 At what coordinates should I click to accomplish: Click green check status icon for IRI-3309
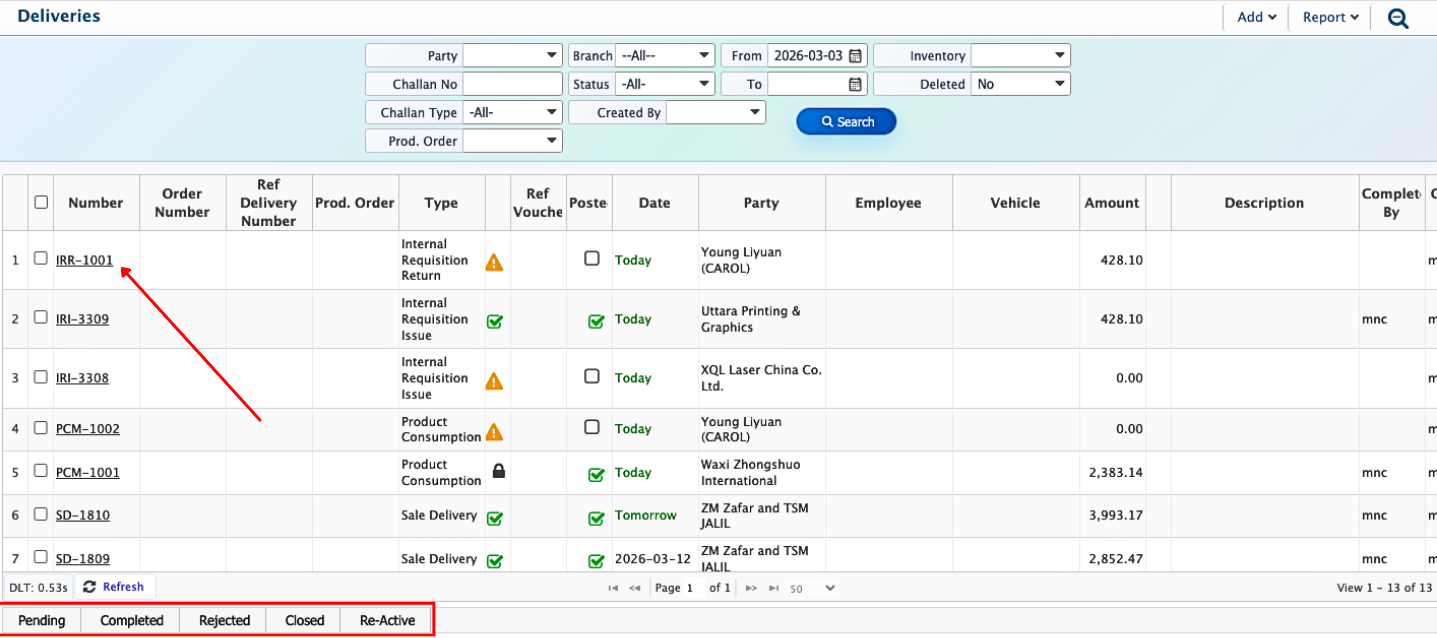click(494, 321)
